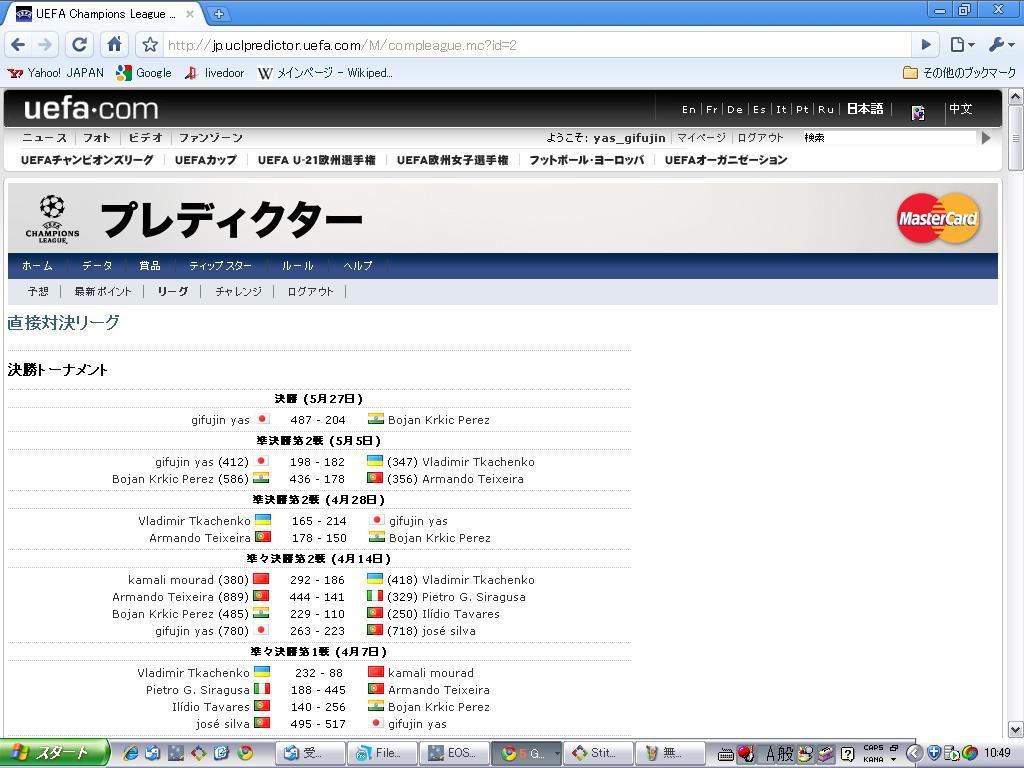Open the Yahoo! JAPAN bookmark
This screenshot has height=768, width=1024.
tap(56, 73)
